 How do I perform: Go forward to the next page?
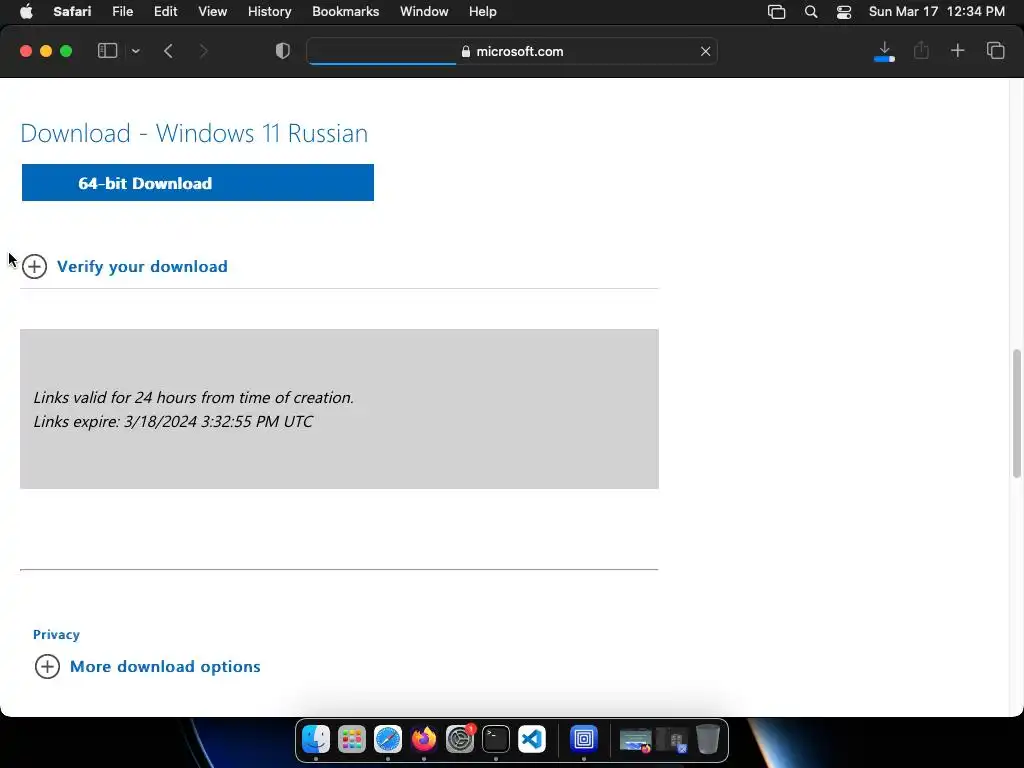(203, 51)
